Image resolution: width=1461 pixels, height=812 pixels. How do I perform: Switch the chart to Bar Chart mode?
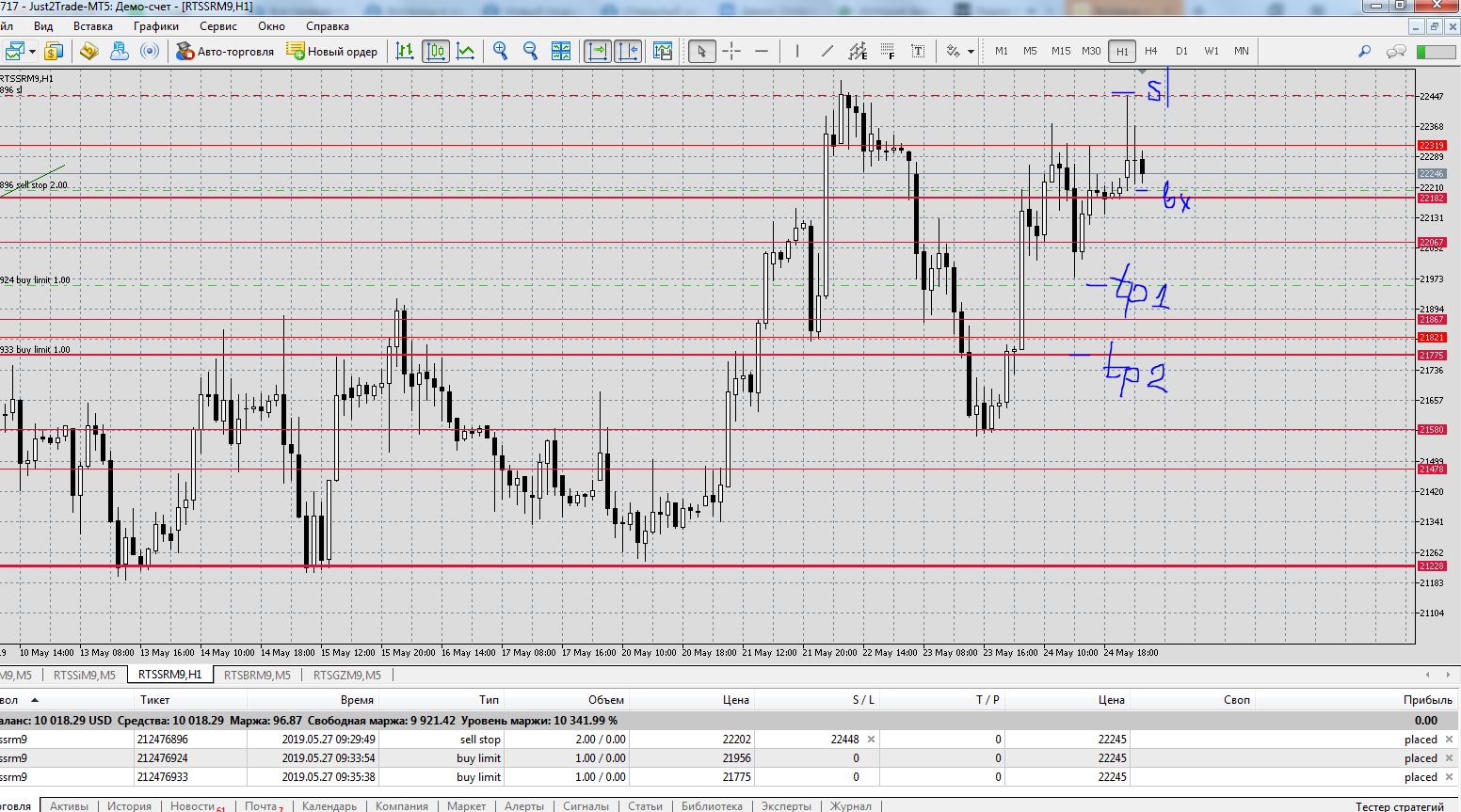[405, 51]
